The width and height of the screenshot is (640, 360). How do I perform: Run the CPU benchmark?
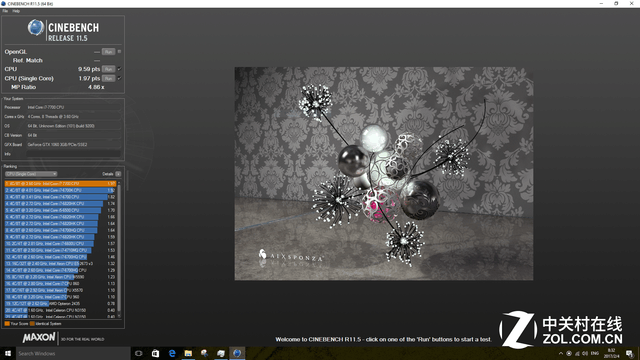click(108, 69)
